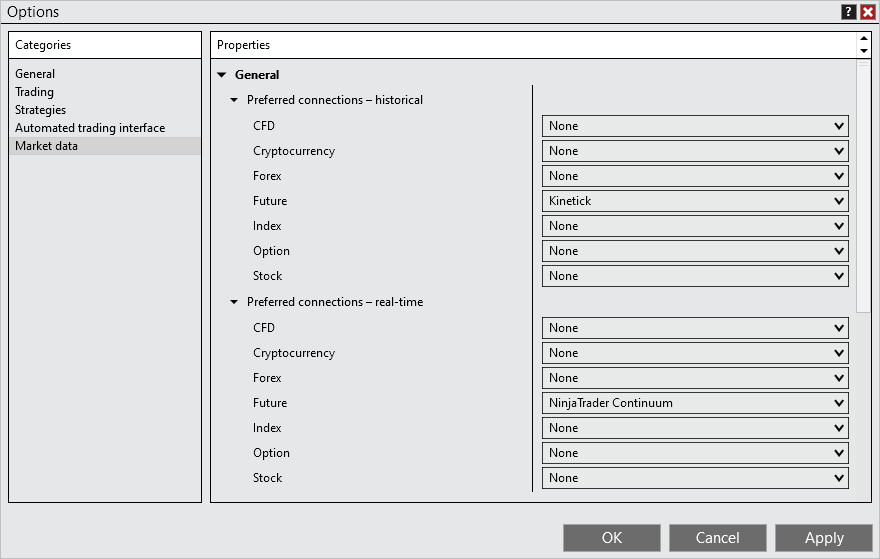Open Automated trading interface category
Image resolution: width=880 pixels, height=559 pixels.
(x=90, y=128)
